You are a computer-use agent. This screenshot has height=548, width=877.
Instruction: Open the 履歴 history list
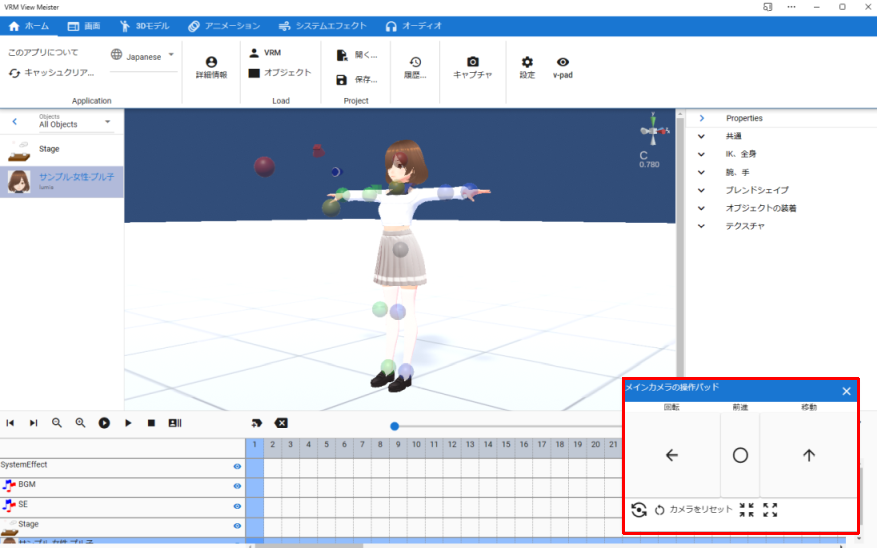click(415, 68)
